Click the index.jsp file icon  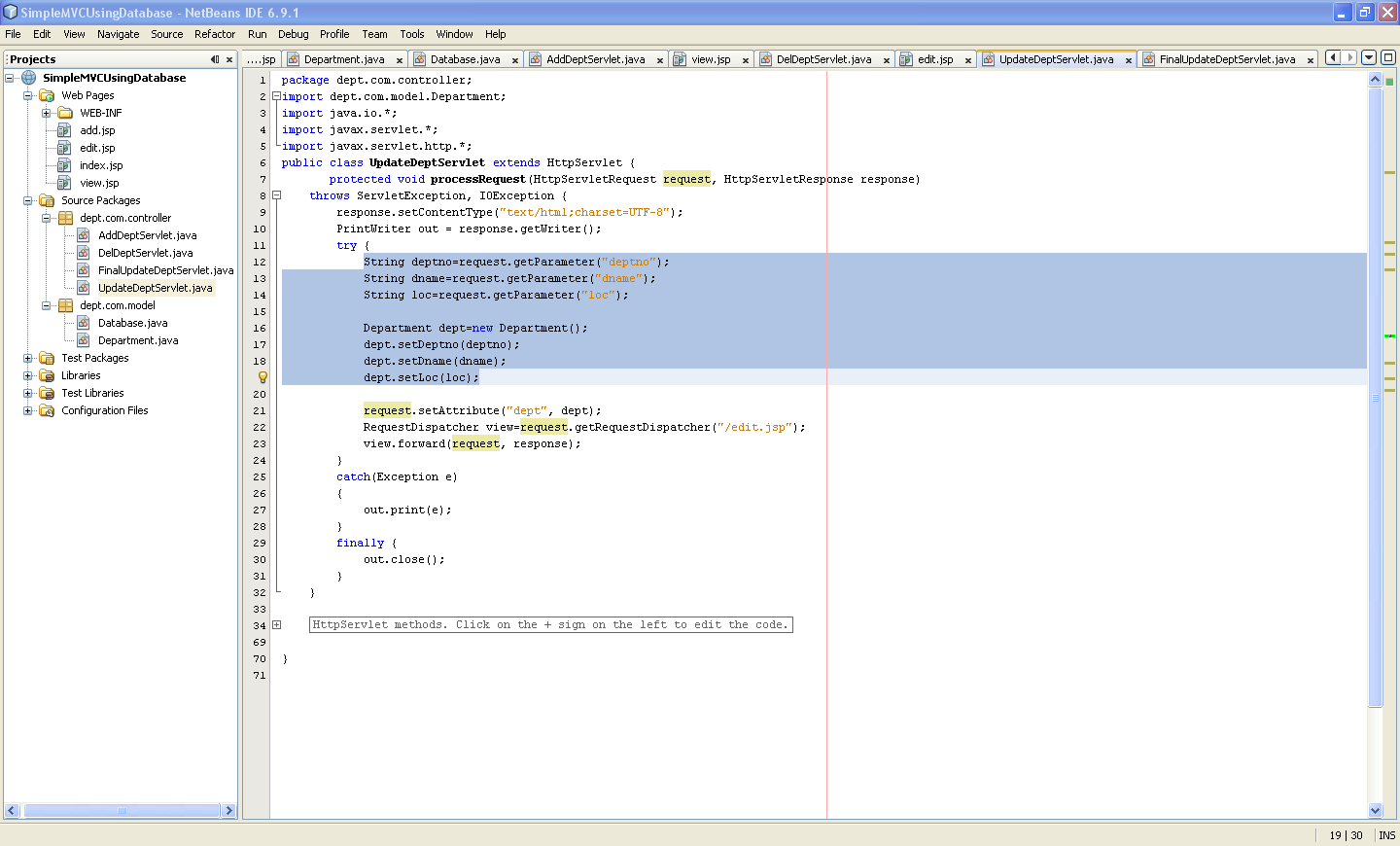click(63, 164)
